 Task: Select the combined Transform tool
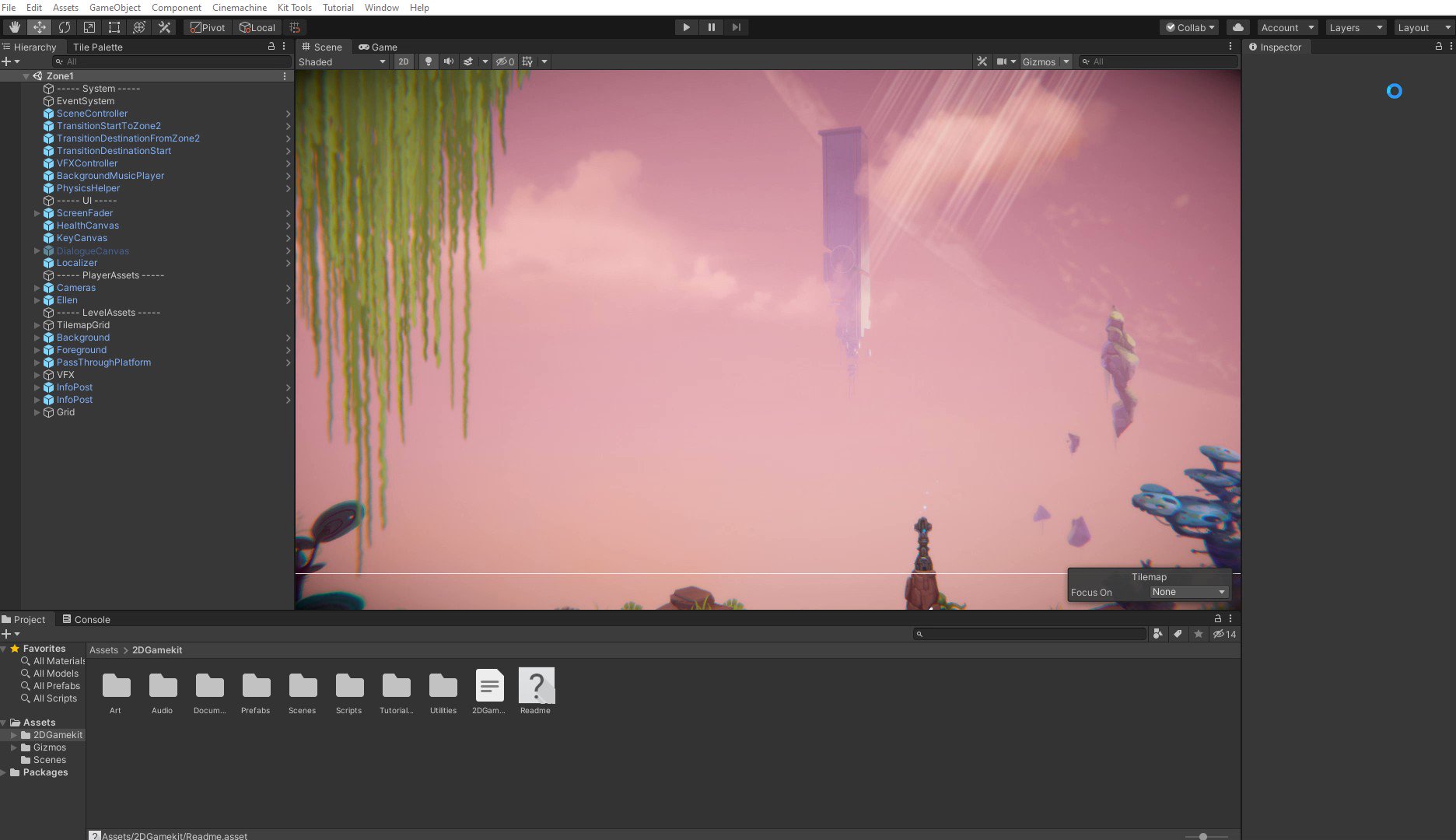[139, 27]
